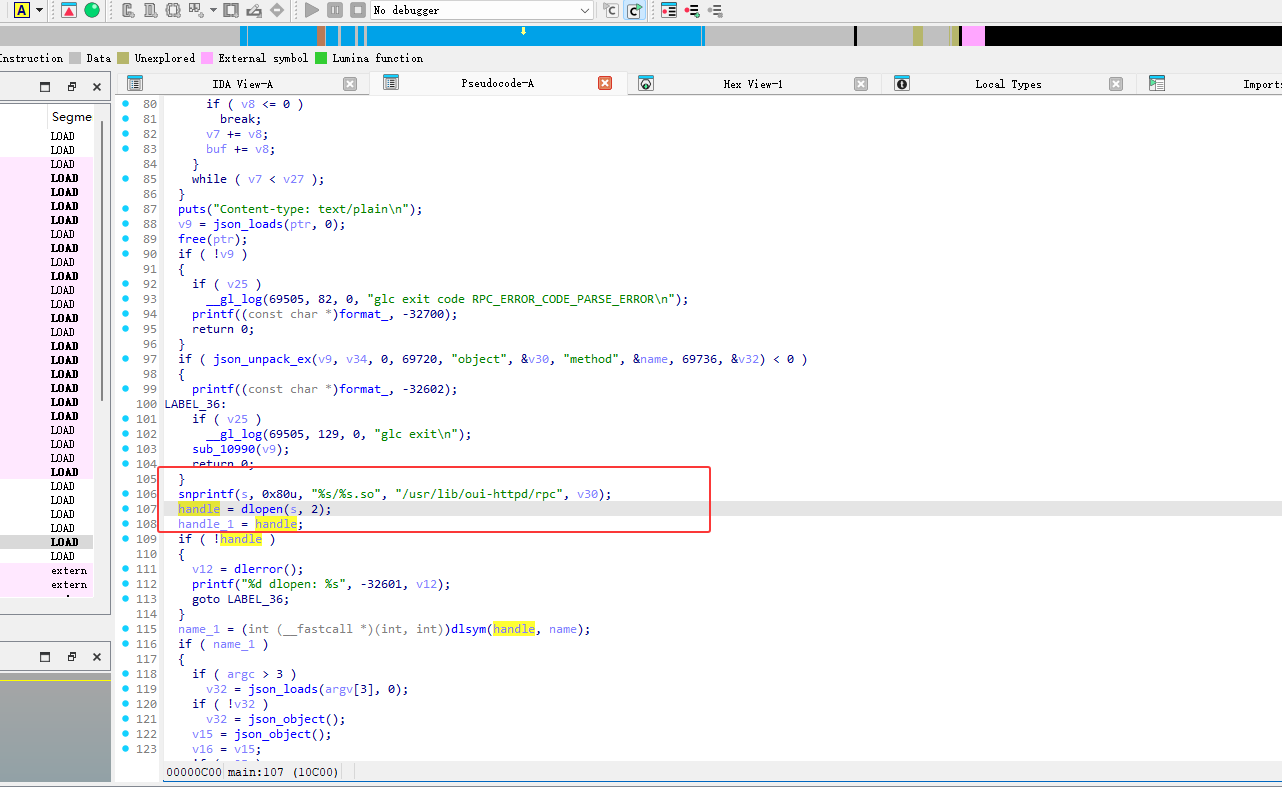Click the pencil edit toolbar icon
Viewport: 1282px width, 787px height.
[x=254, y=10]
